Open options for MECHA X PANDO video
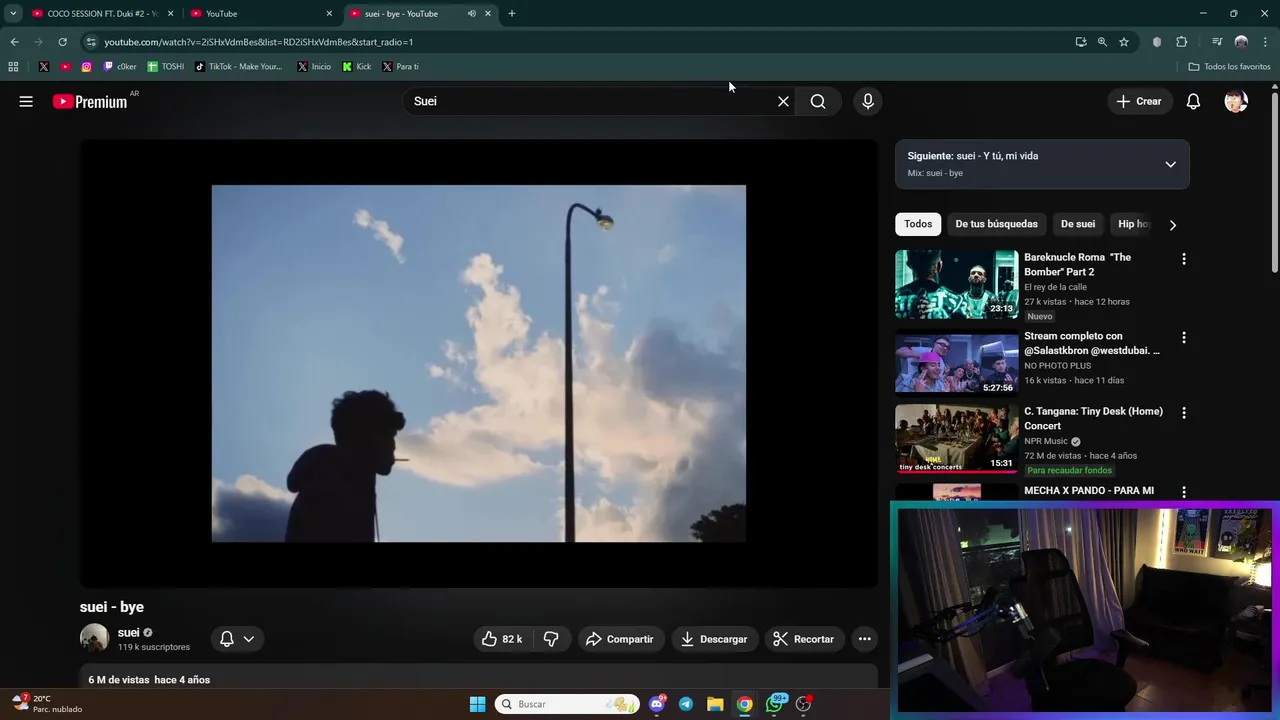This screenshot has width=1280, height=720. tap(1184, 492)
